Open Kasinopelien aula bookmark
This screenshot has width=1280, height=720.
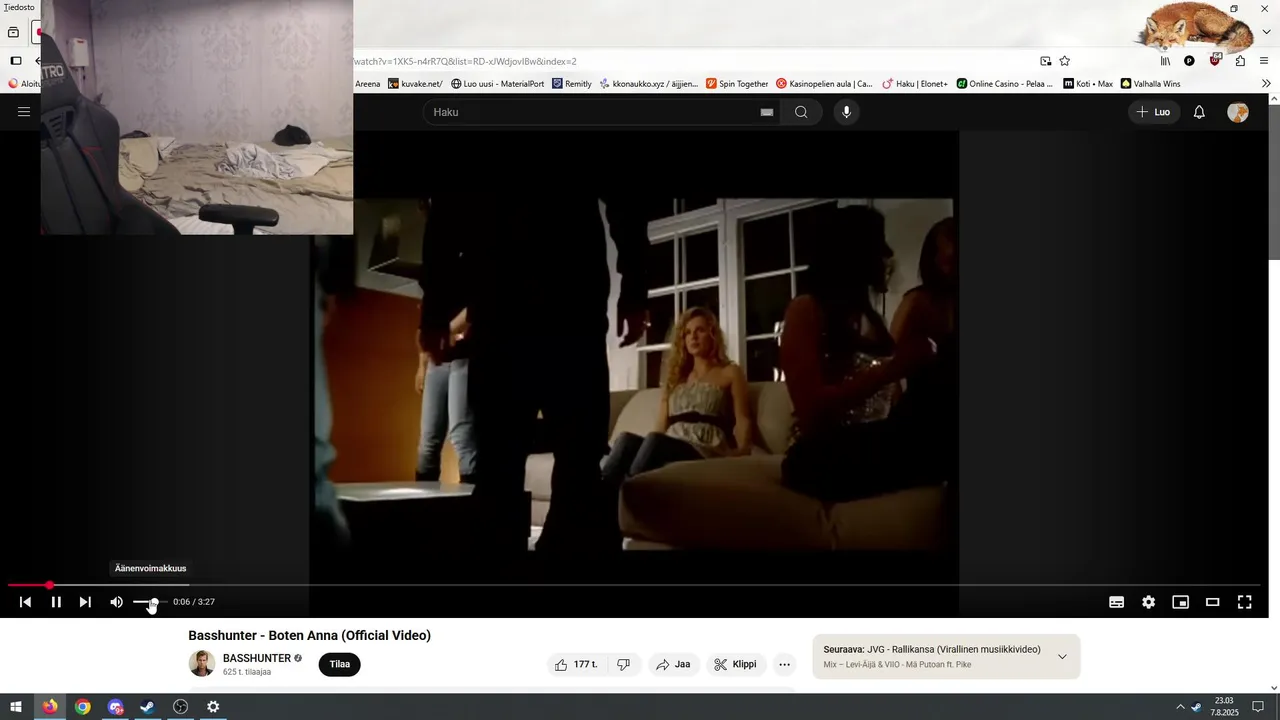824,84
